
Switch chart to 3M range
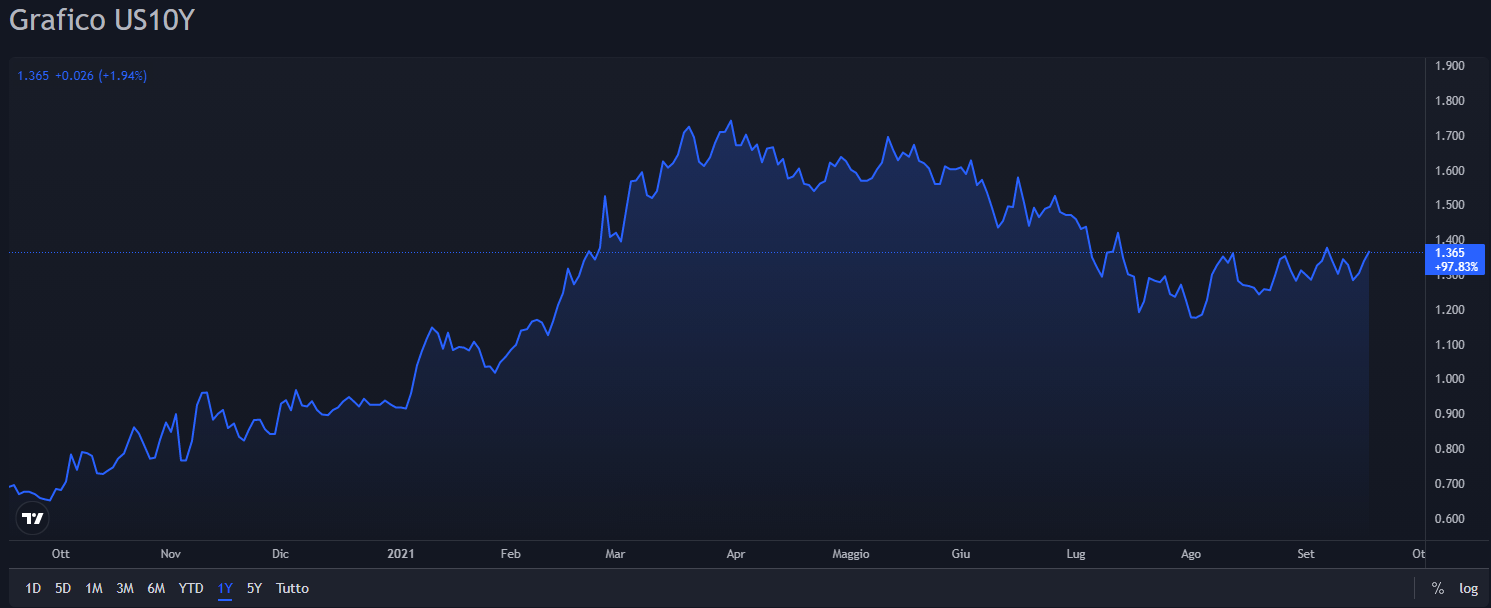point(125,588)
